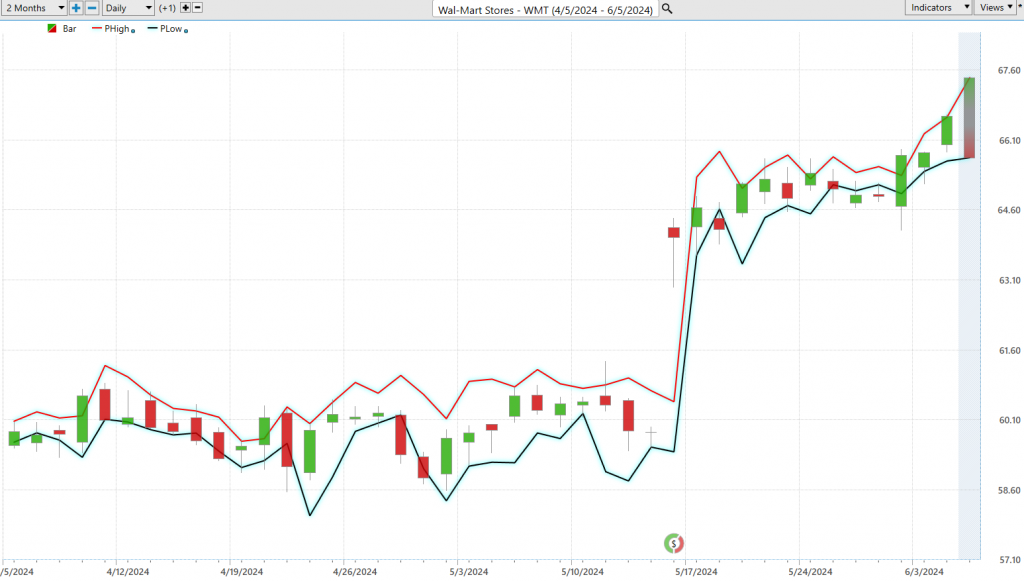Click the black plus forecast increment button

coord(185,8)
